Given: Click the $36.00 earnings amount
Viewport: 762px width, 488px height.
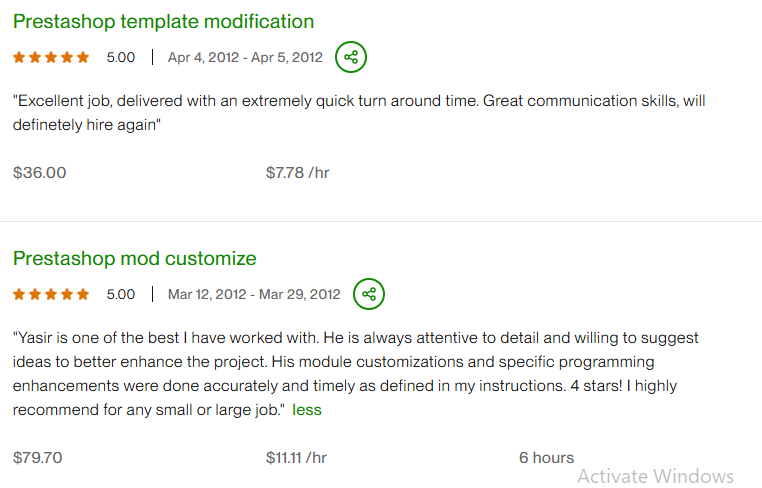Looking at the screenshot, I should coord(40,172).
